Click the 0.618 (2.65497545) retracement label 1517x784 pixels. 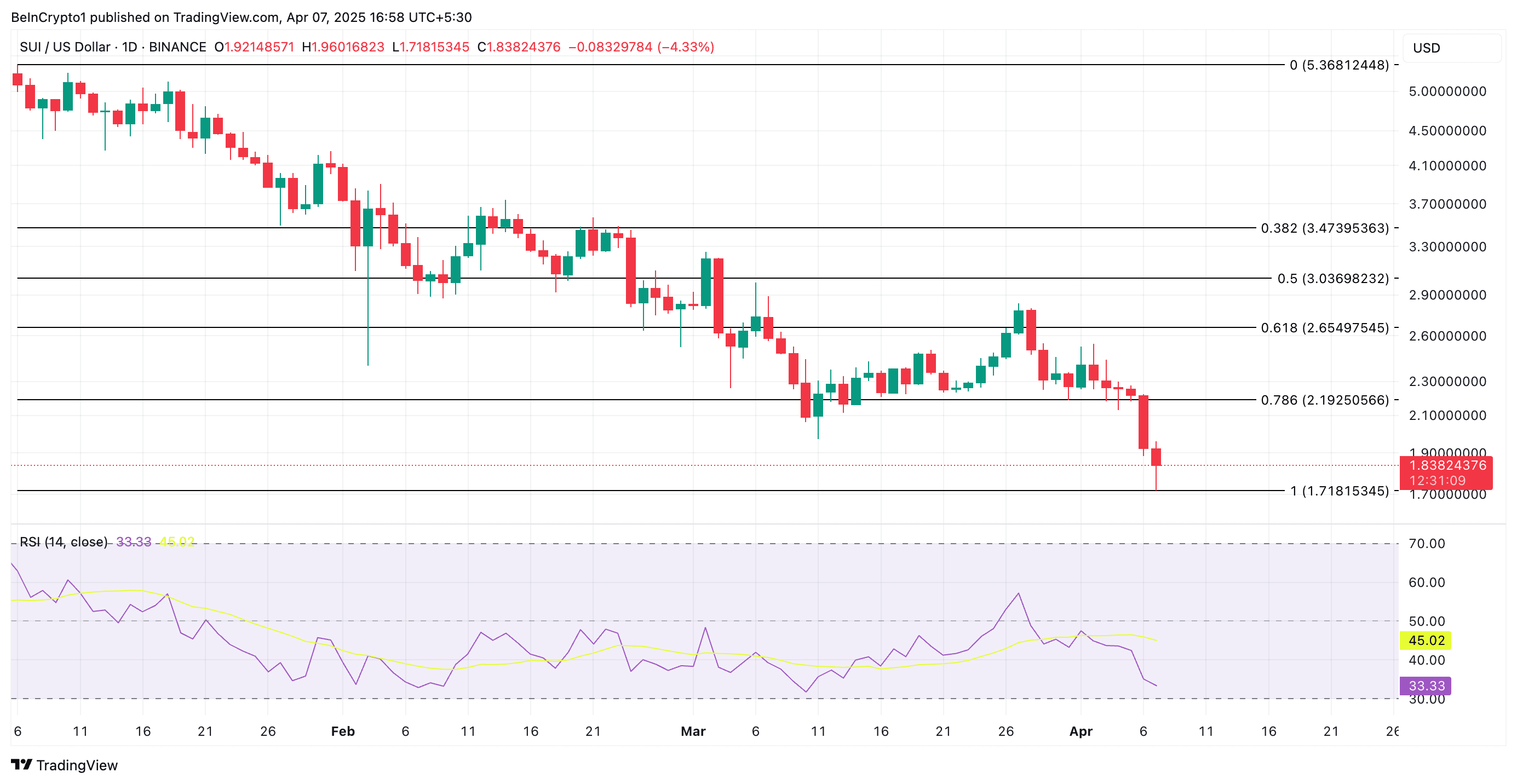pyautogui.click(x=1324, y=328)
